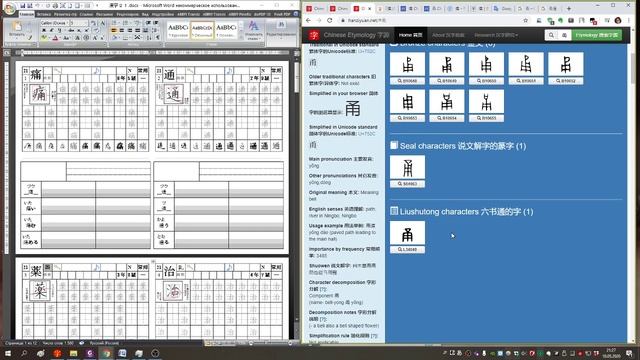Click the bullets list icon in Word
The image size is (640, 360).
115,23
